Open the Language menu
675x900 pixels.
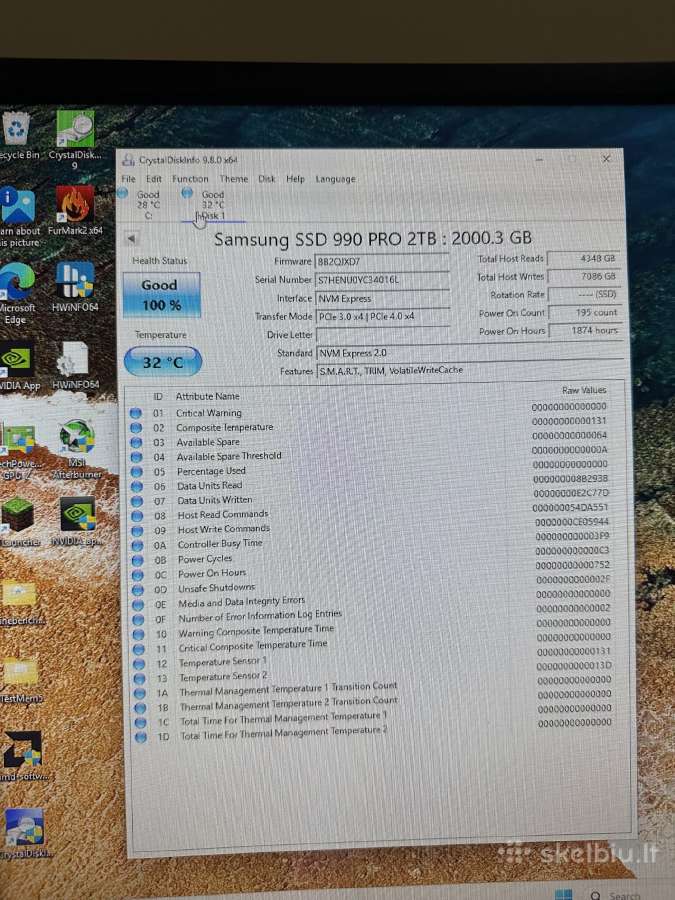[335, 179]
